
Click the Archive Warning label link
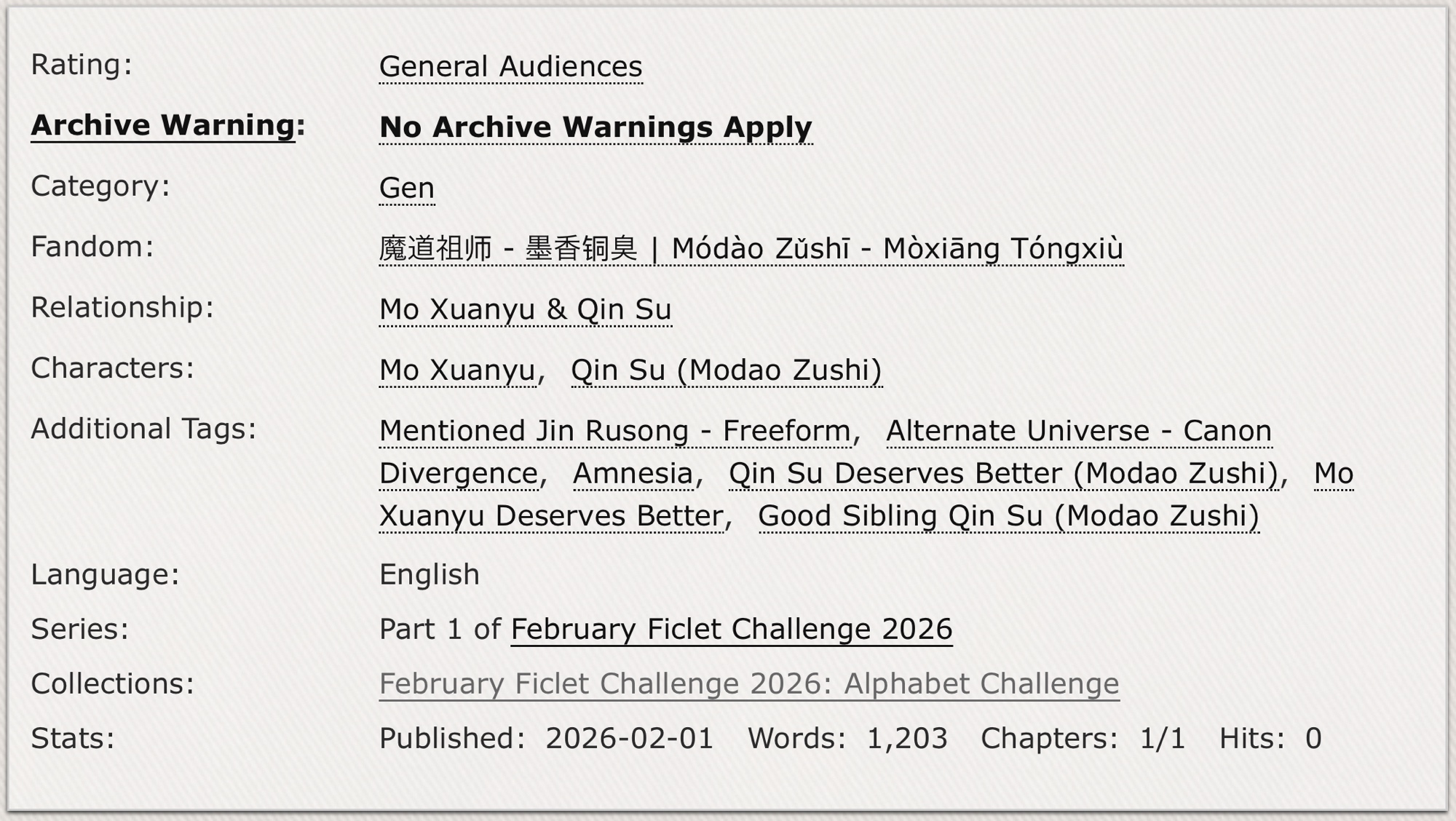(x=163, y=125)
